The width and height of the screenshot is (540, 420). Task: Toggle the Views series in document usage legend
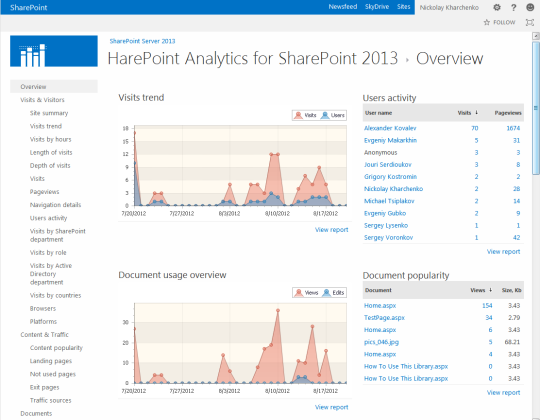click(306, 293)
